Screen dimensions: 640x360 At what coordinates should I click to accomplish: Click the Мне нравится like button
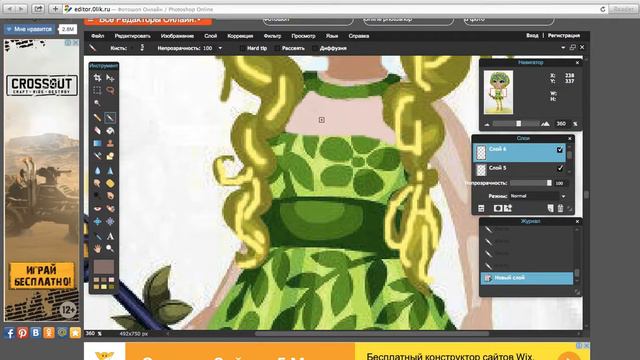coord(29,29)
